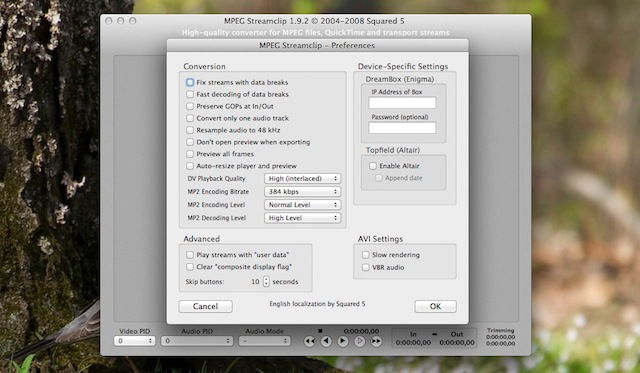The image size is (640, 373).
Task: Toggle Fast decoding of data breaks
Action: tap(190, 94)
